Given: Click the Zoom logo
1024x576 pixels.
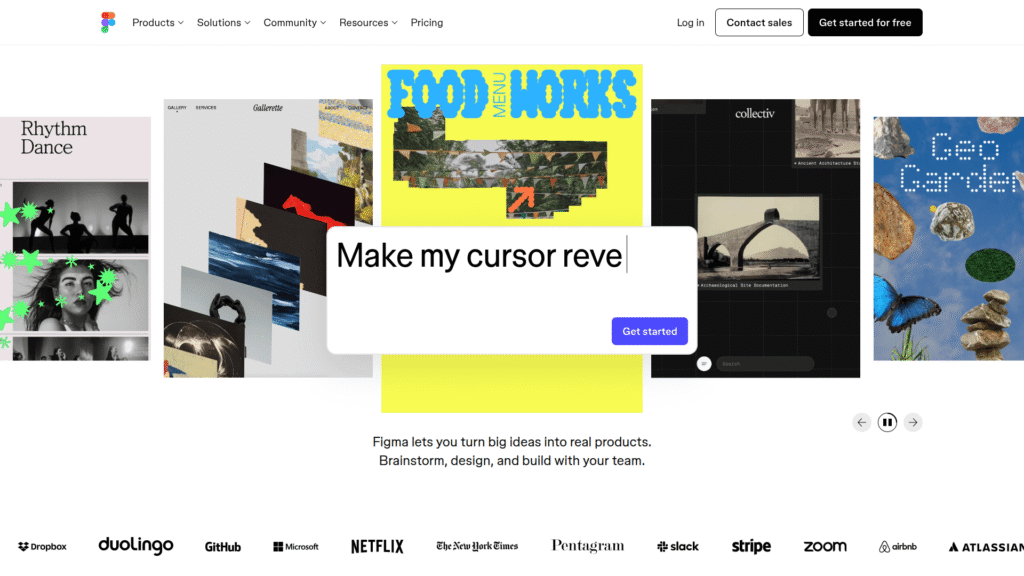Looking at the screenshot, I should click(824, 546).
